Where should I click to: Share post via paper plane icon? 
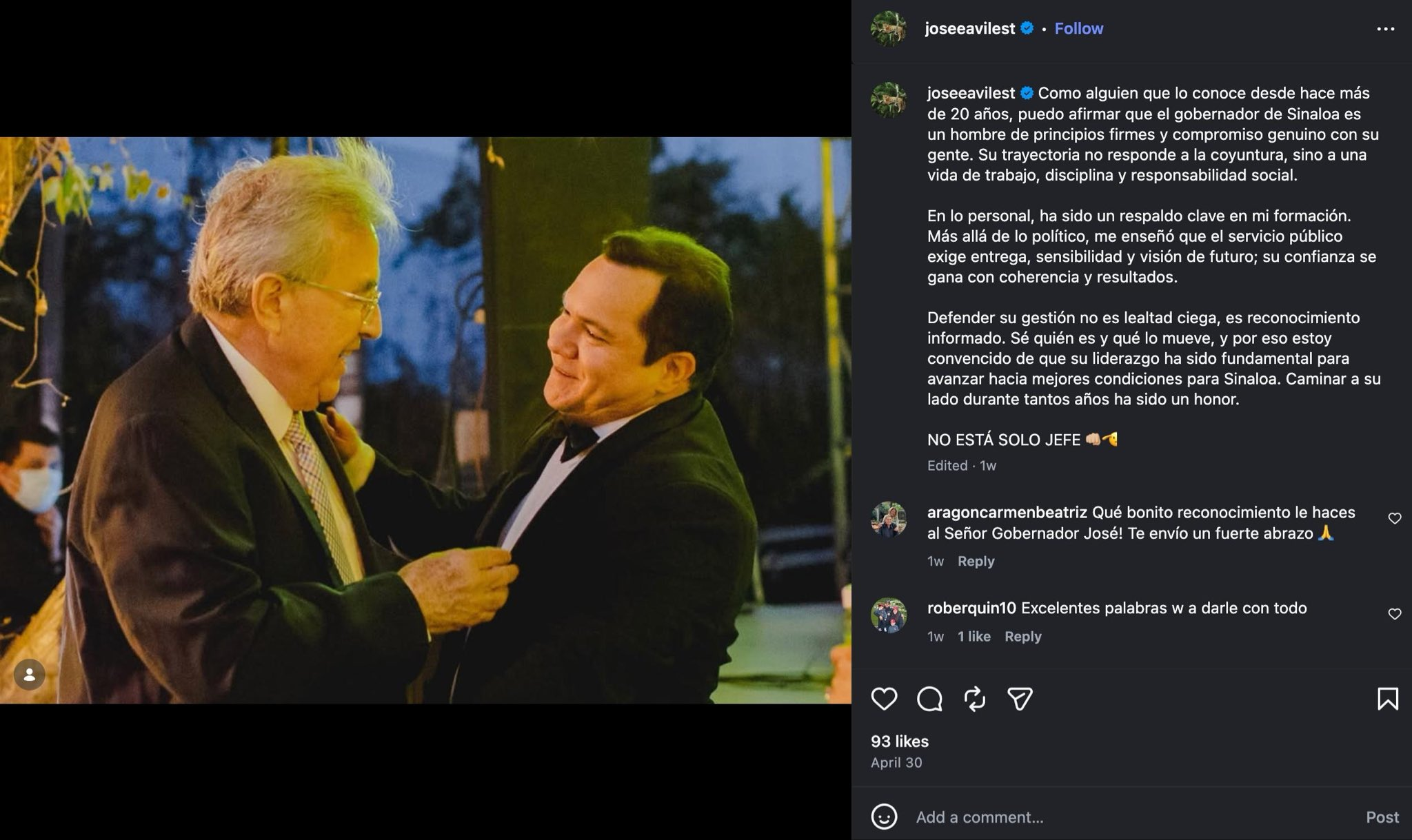(x=1020, y=699)
